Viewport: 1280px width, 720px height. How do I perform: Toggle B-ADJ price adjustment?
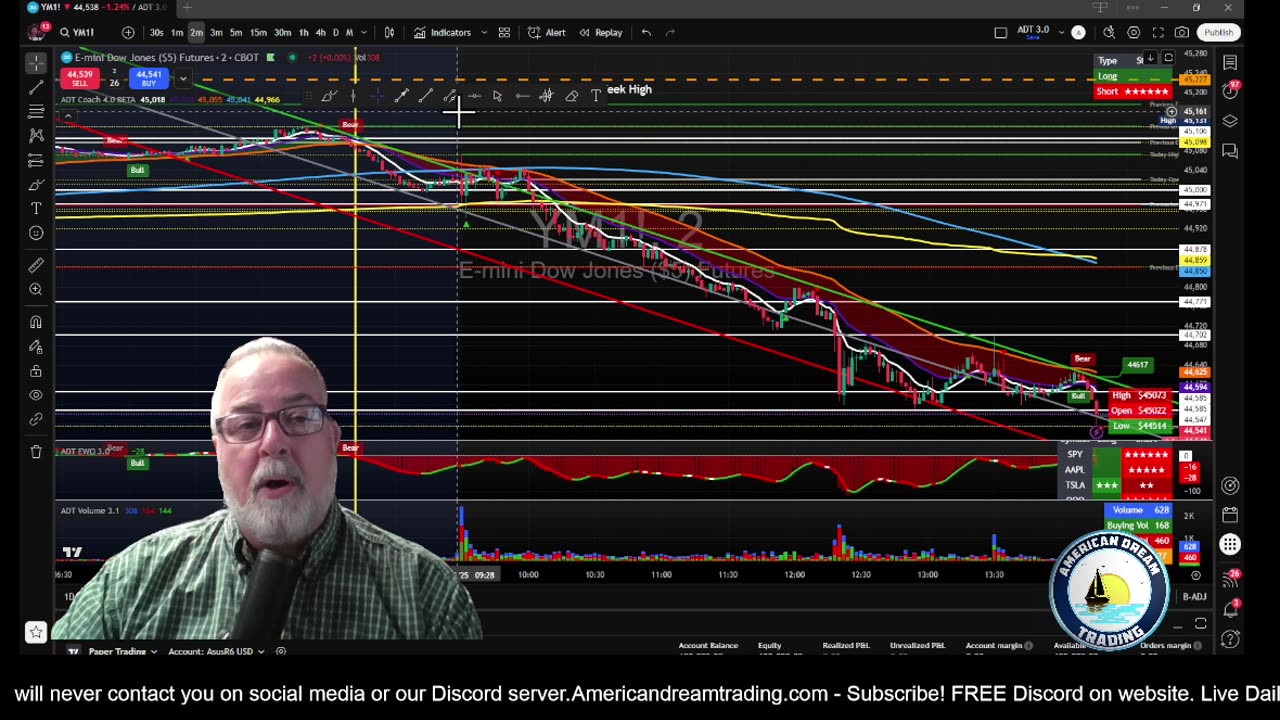tap(1194, 597)
